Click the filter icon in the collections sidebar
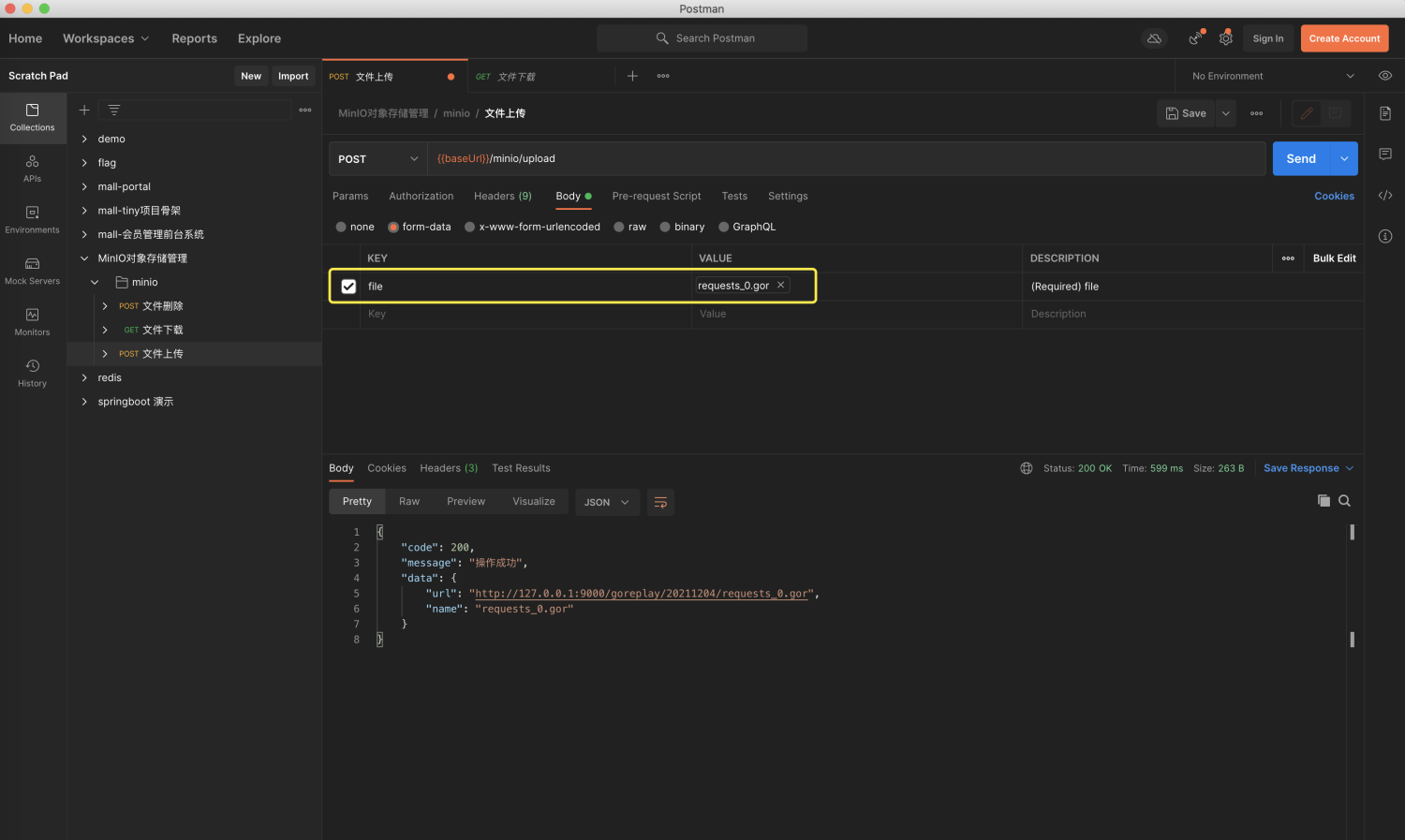 114,111
